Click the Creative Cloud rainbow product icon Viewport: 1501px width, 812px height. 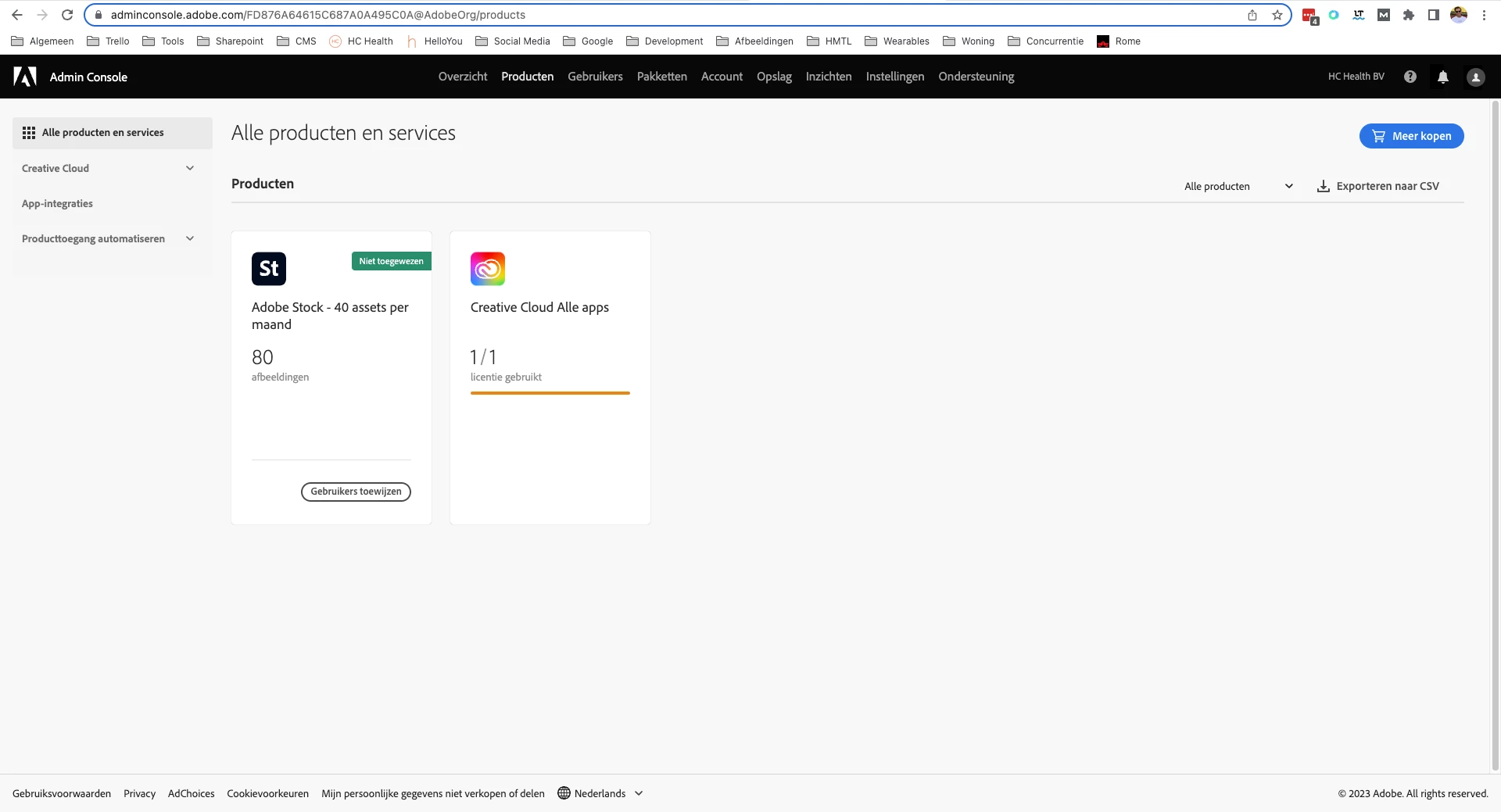click(x=488, y=269)
